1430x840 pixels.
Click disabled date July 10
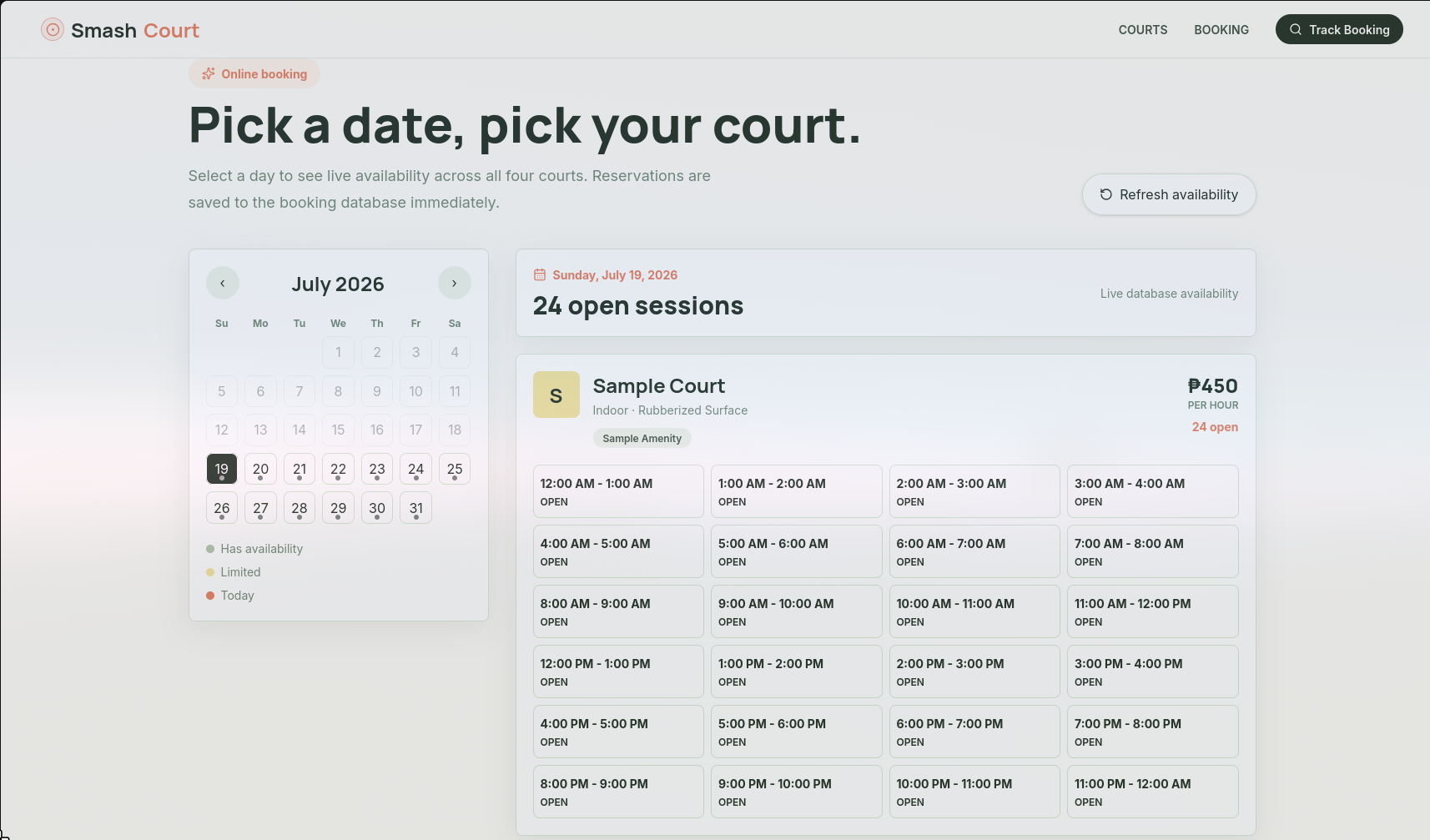(x=415, y=391)
